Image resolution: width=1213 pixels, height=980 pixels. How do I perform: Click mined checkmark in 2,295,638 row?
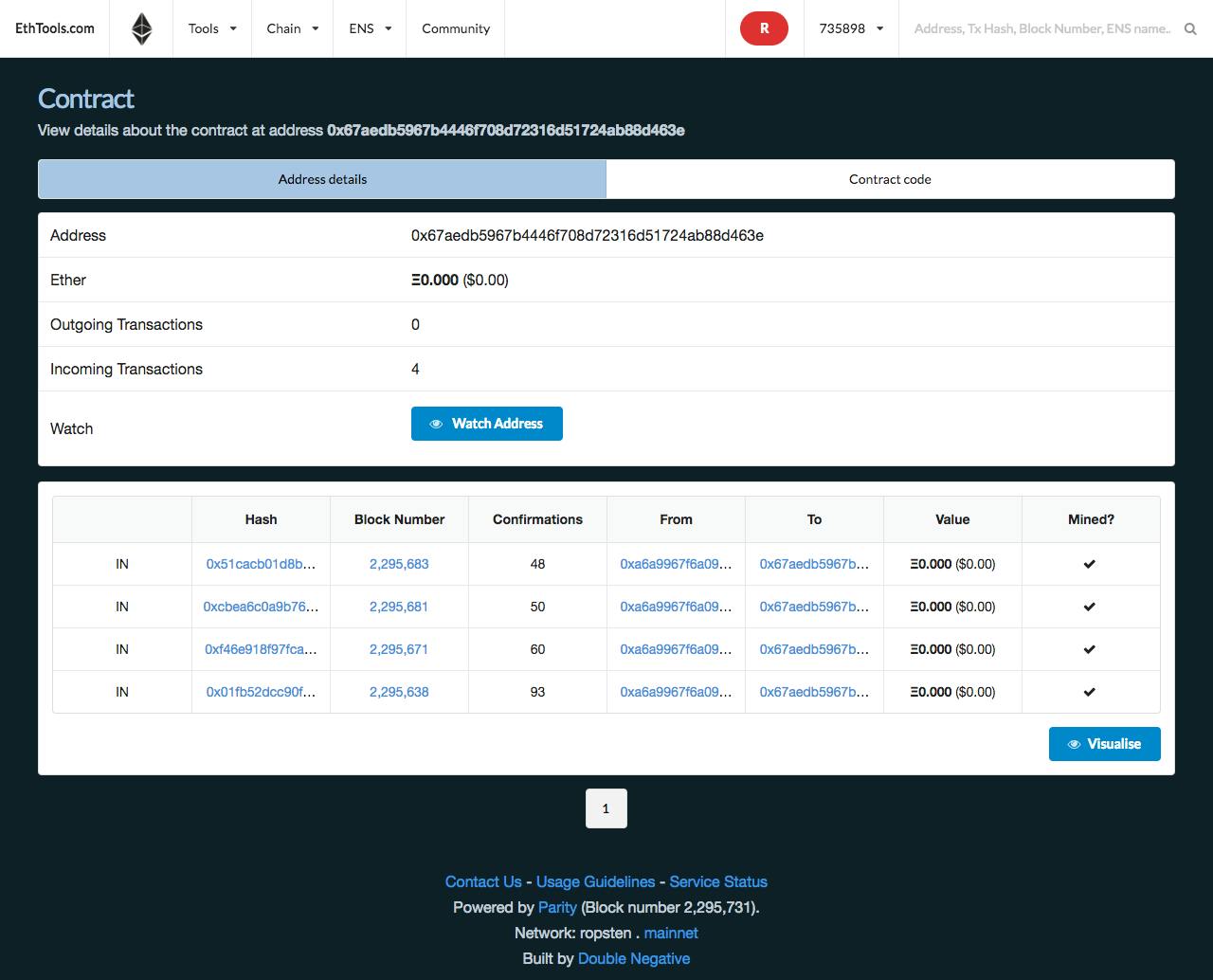coord(1090,692)
